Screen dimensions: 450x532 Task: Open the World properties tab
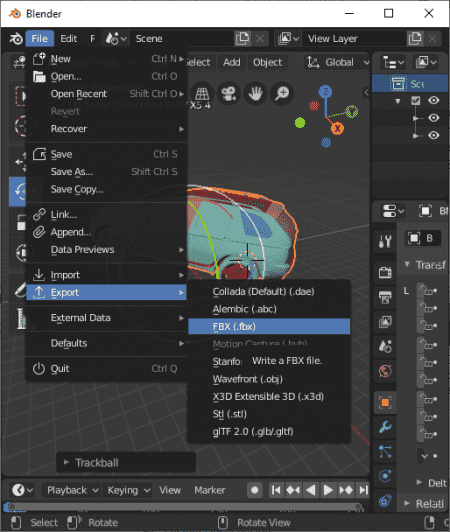click(385, 371)
